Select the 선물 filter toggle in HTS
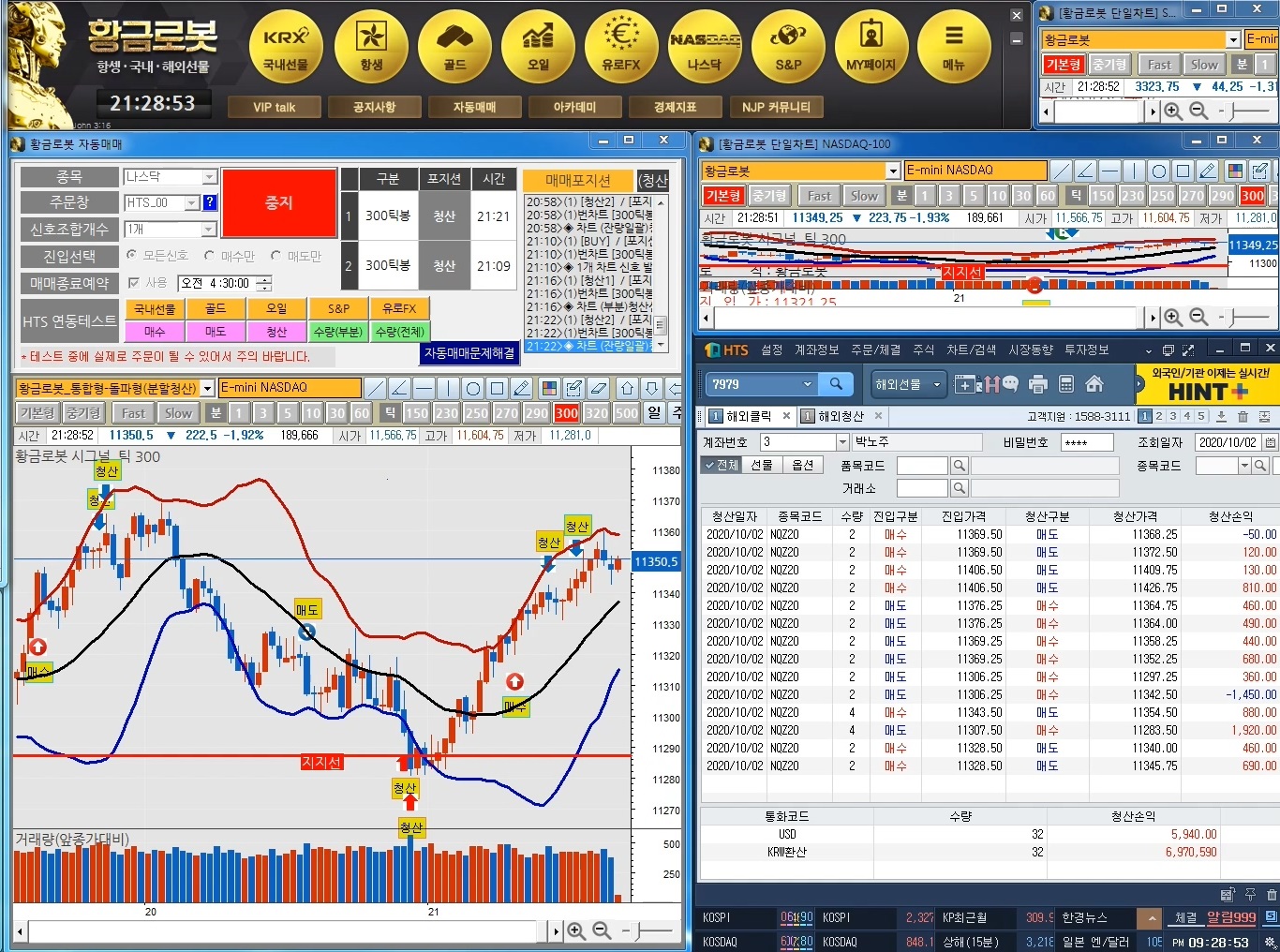Viewport: 1280px width, 952px height. [762, 465]
